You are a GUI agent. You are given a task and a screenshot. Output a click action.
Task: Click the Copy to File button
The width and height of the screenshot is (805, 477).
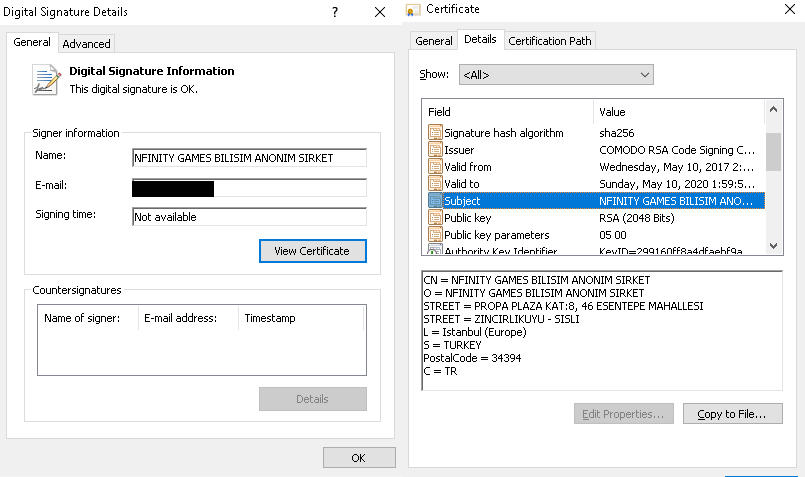pos(732,414)
